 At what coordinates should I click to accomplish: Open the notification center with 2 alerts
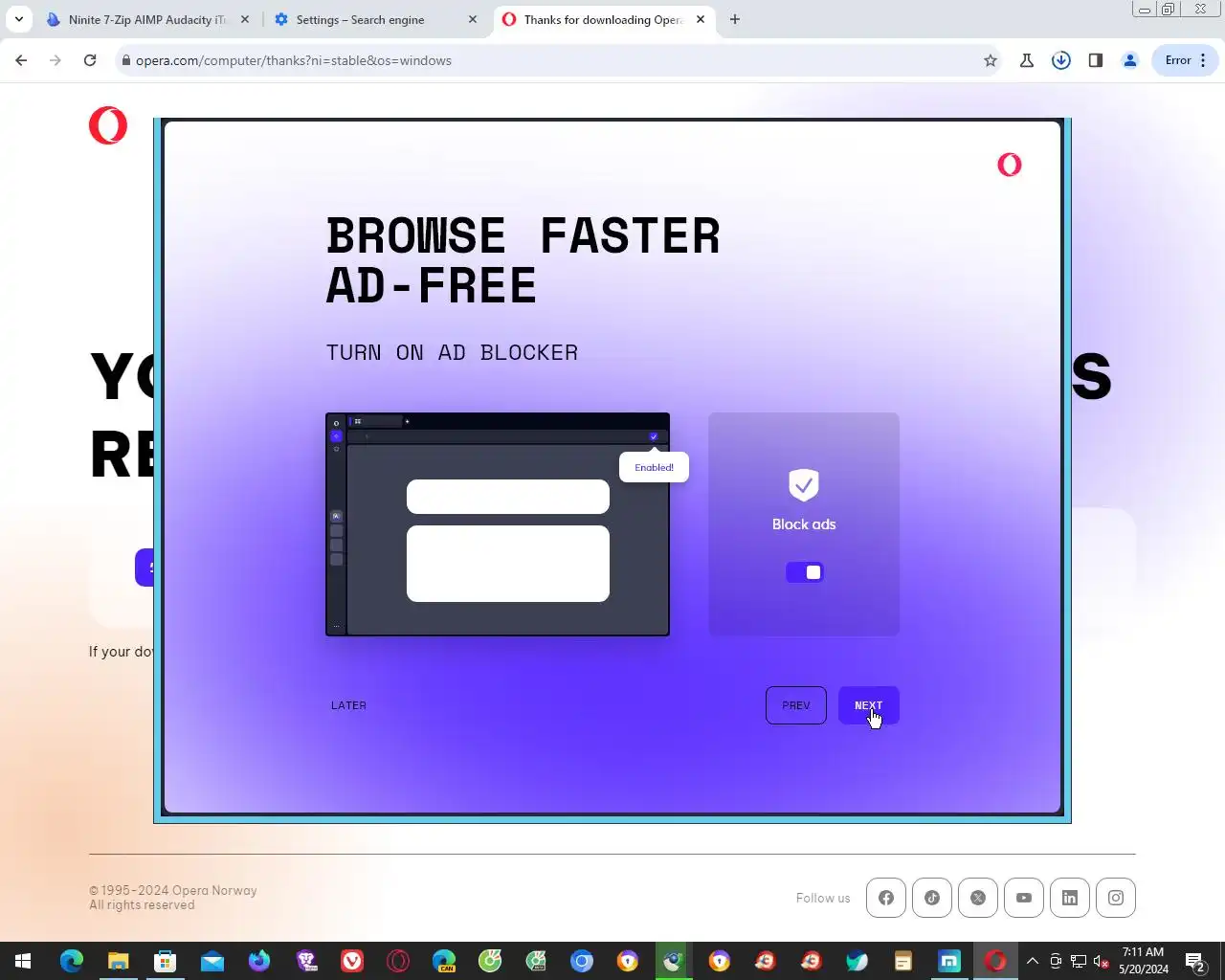click(x=1195, y=961)
